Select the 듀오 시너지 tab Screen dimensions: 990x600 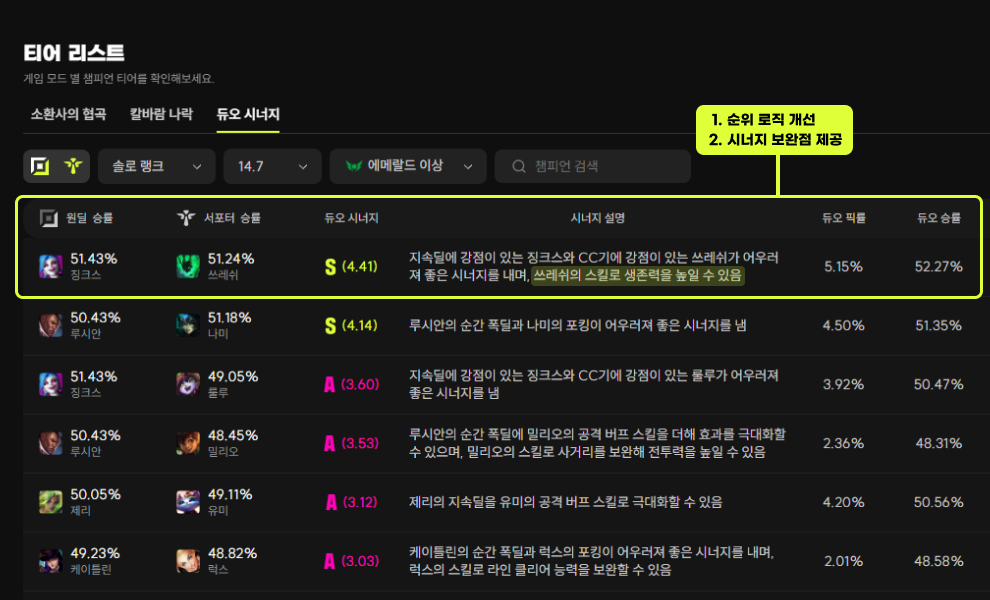(248, 114)
